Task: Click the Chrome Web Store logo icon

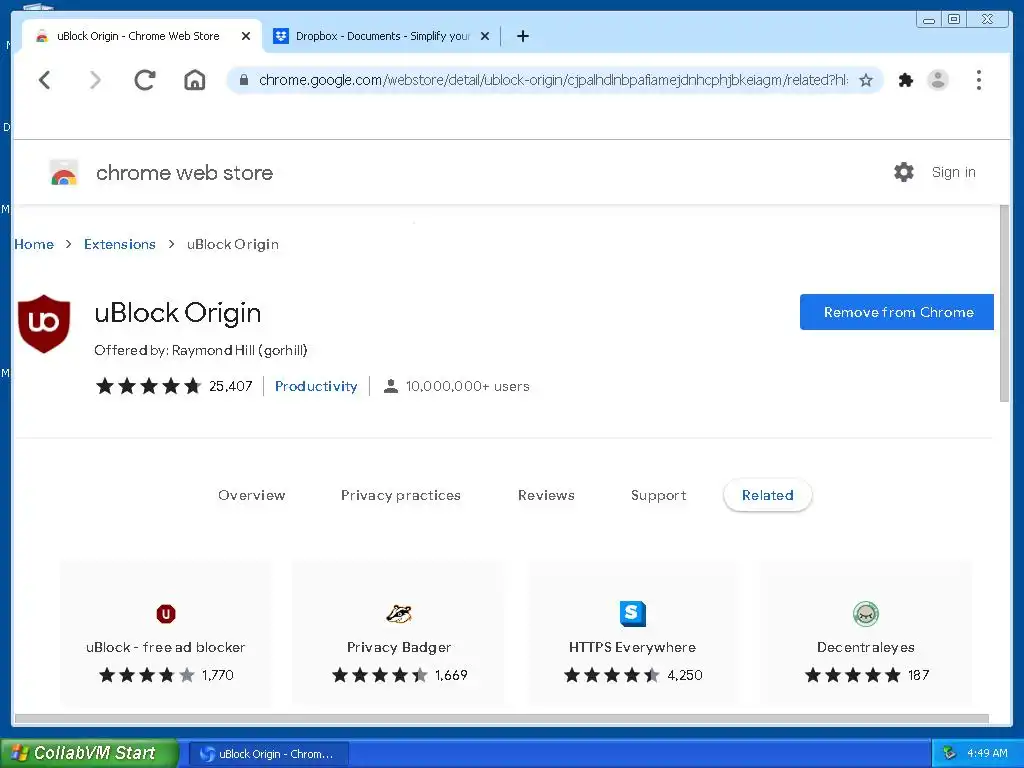Action: click(x=64, y=173)
